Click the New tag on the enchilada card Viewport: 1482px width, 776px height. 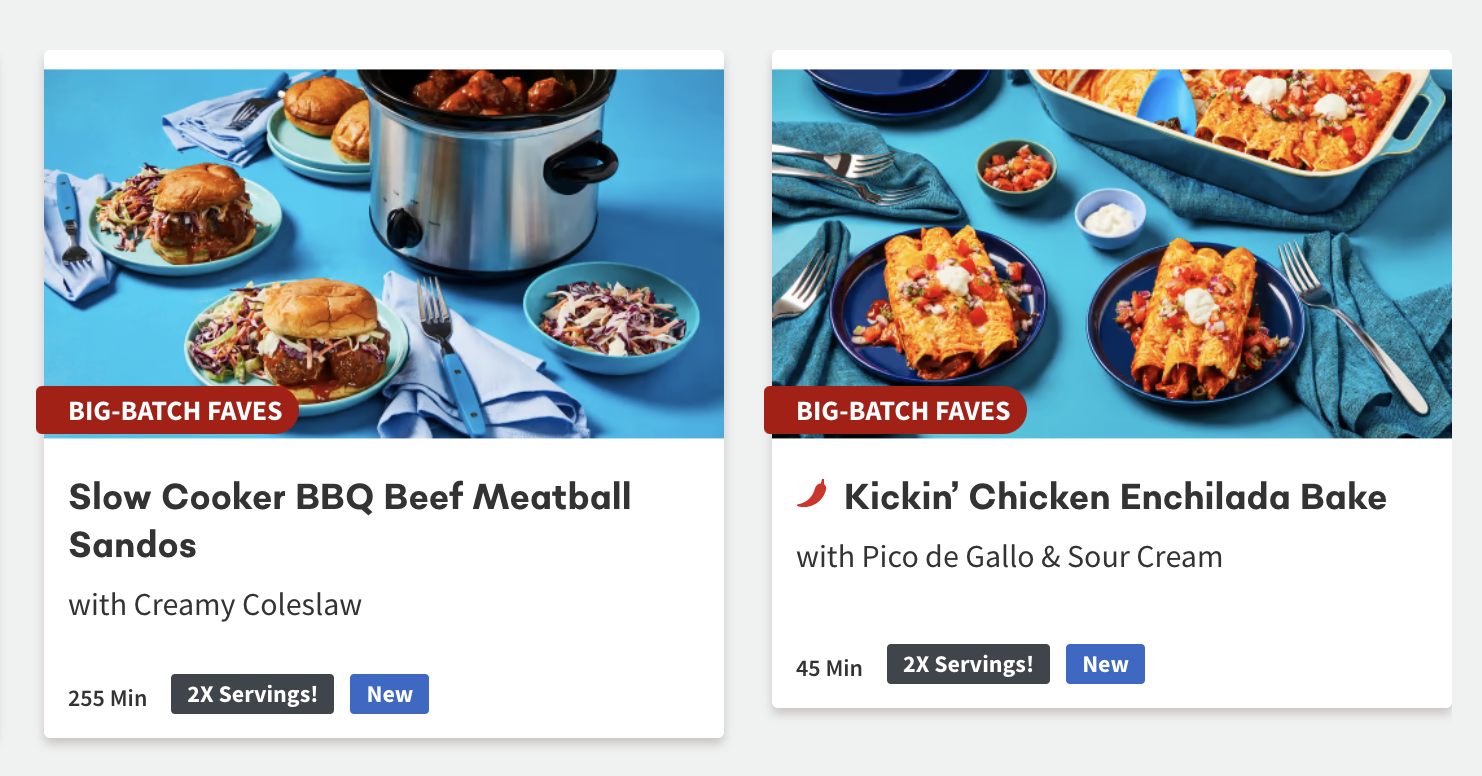tap(1105, 664)
